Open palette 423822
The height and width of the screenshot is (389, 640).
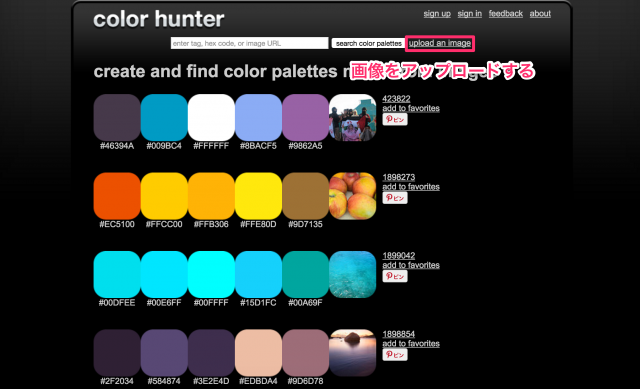pos(396,99)
